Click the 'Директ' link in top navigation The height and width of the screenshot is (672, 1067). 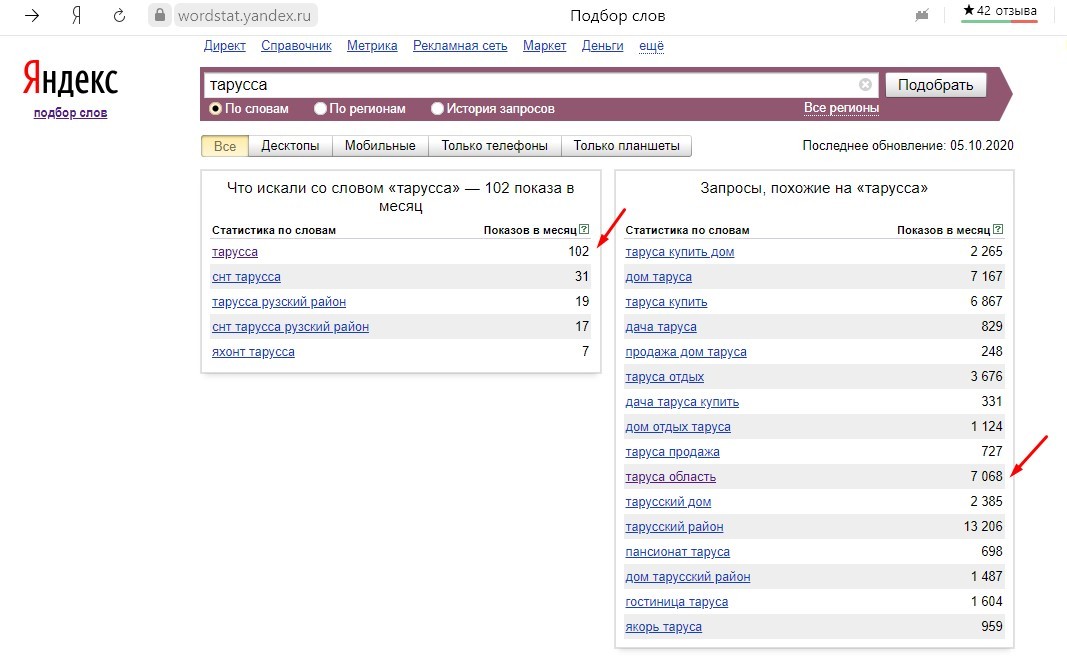[224, 46]
